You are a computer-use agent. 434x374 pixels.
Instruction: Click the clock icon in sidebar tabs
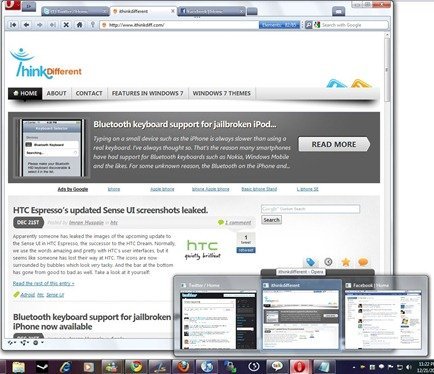[x=328, y=262]
